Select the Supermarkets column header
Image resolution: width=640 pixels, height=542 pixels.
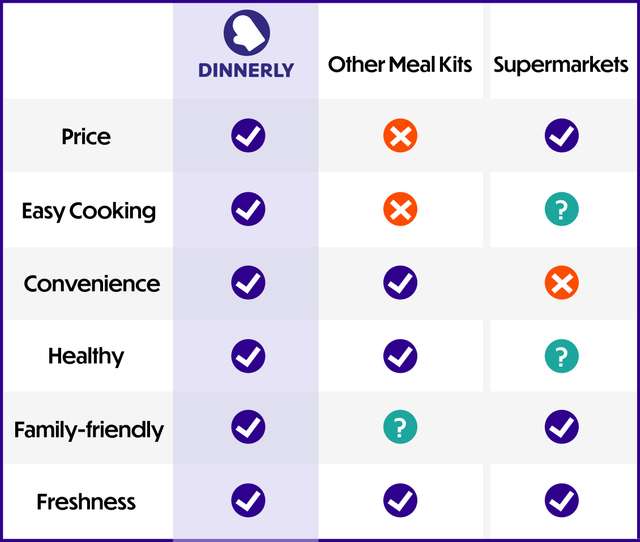click(561, 65)
